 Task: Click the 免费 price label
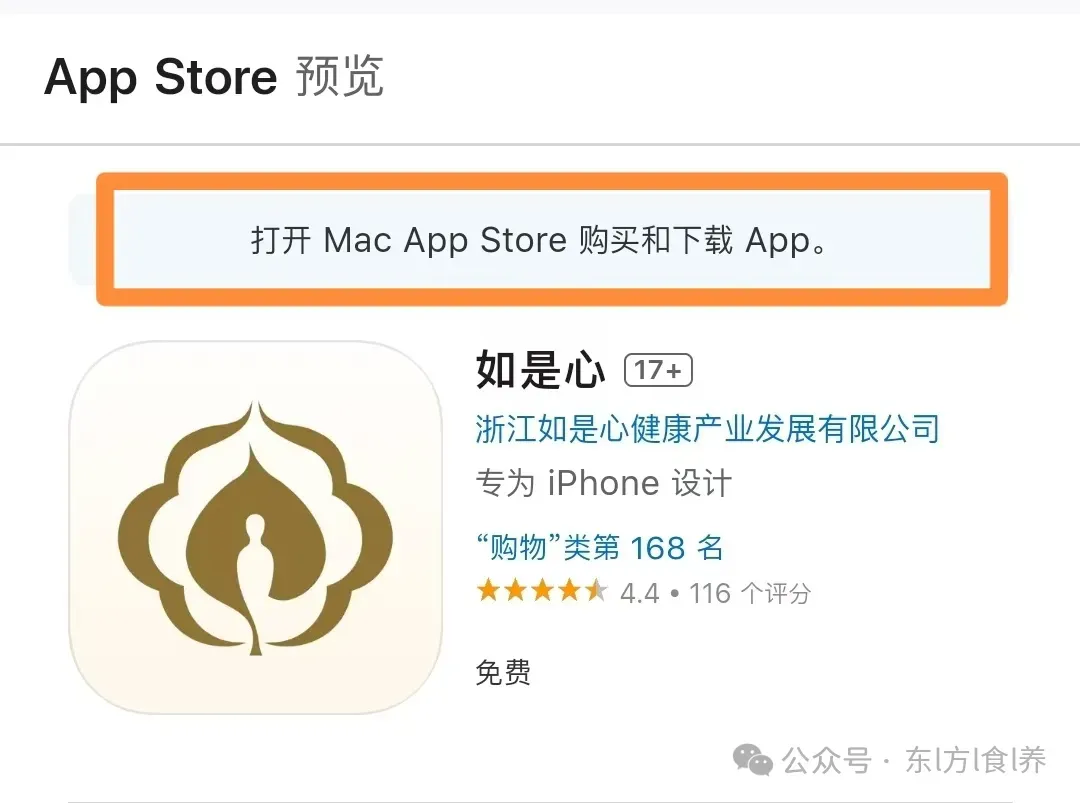click(503, 672)
